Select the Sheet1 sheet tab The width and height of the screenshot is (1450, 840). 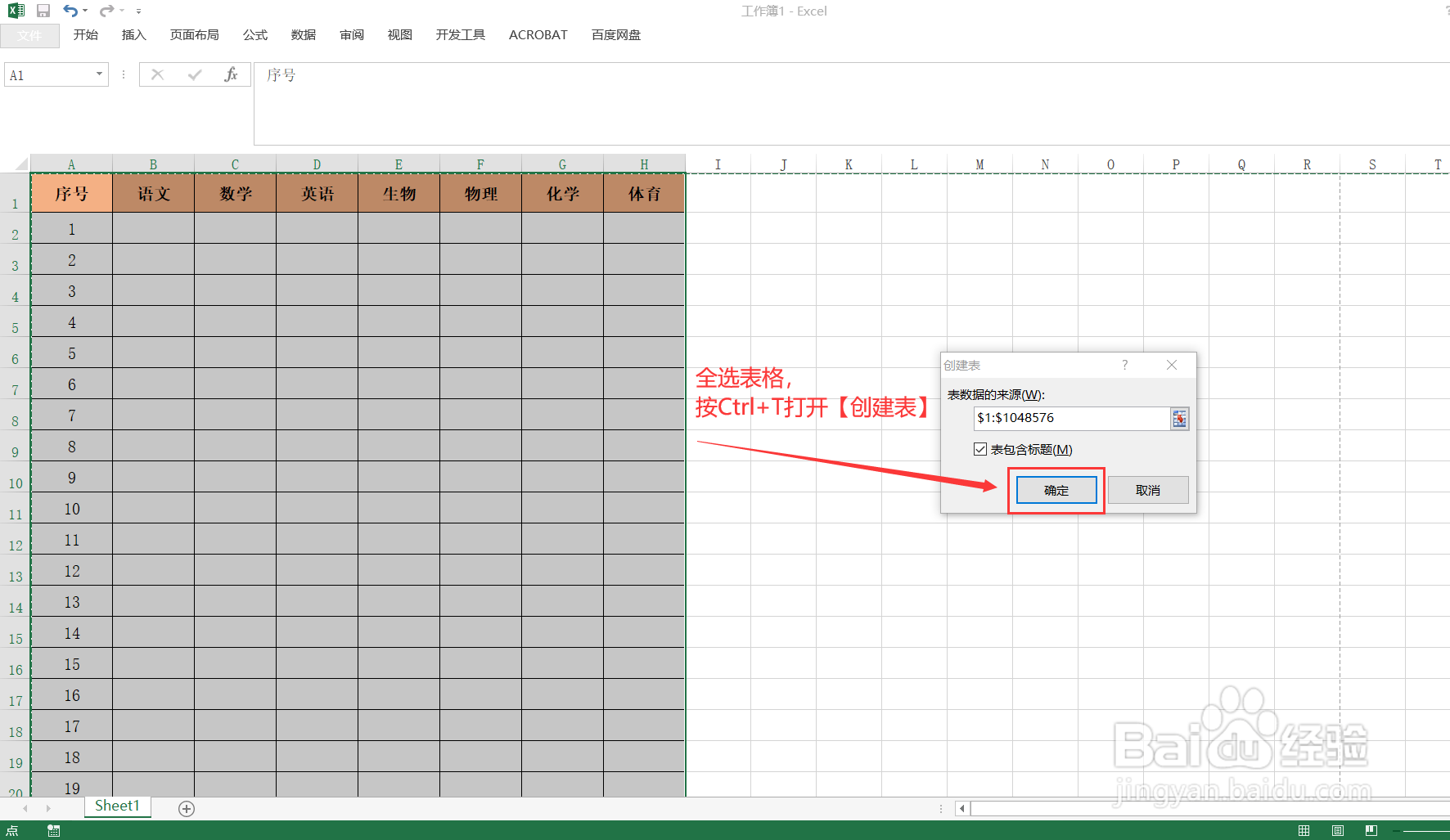coord(117,806)
